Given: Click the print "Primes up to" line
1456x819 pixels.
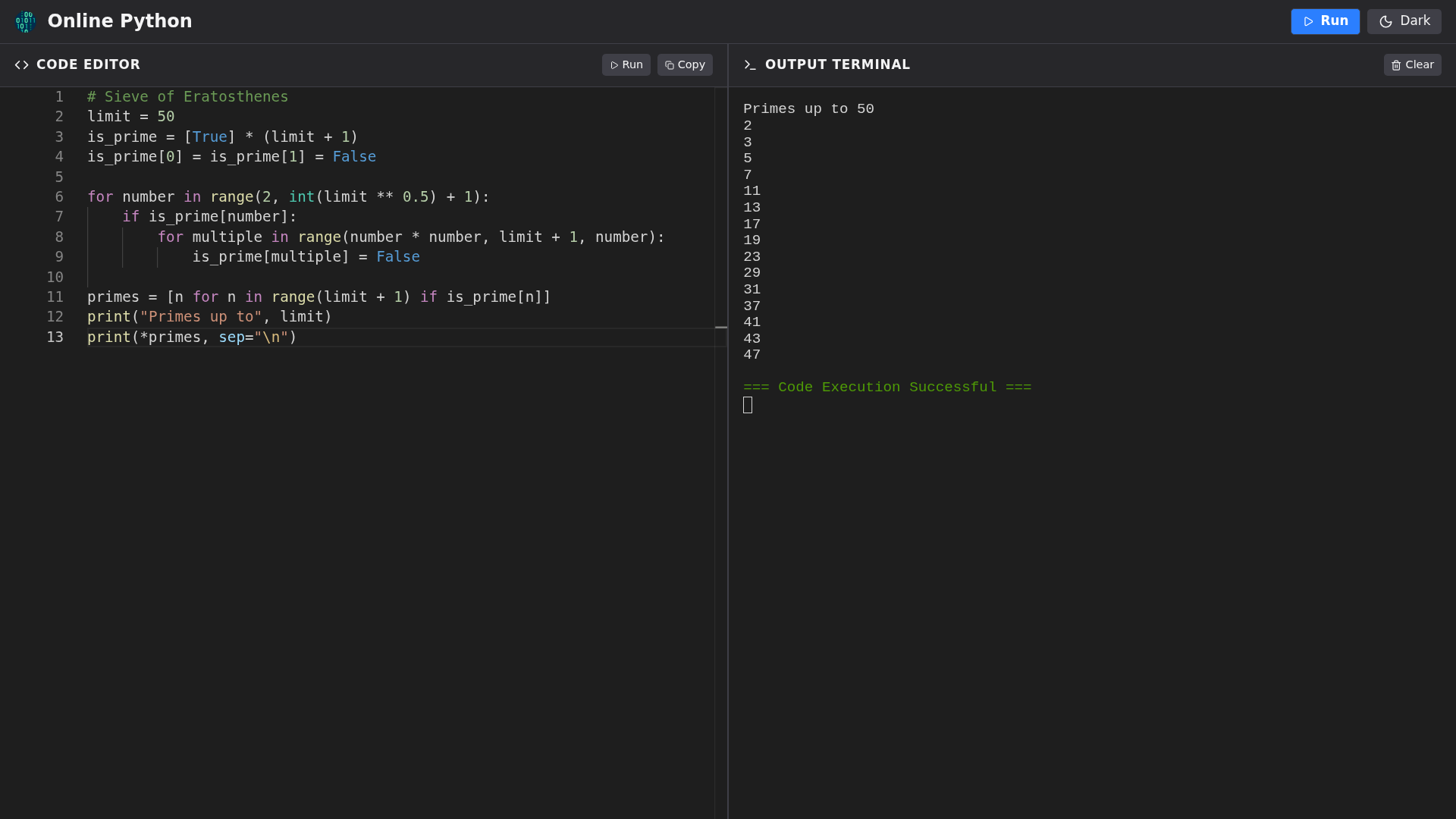Looking at the screenshot, I should pos(209,317).
